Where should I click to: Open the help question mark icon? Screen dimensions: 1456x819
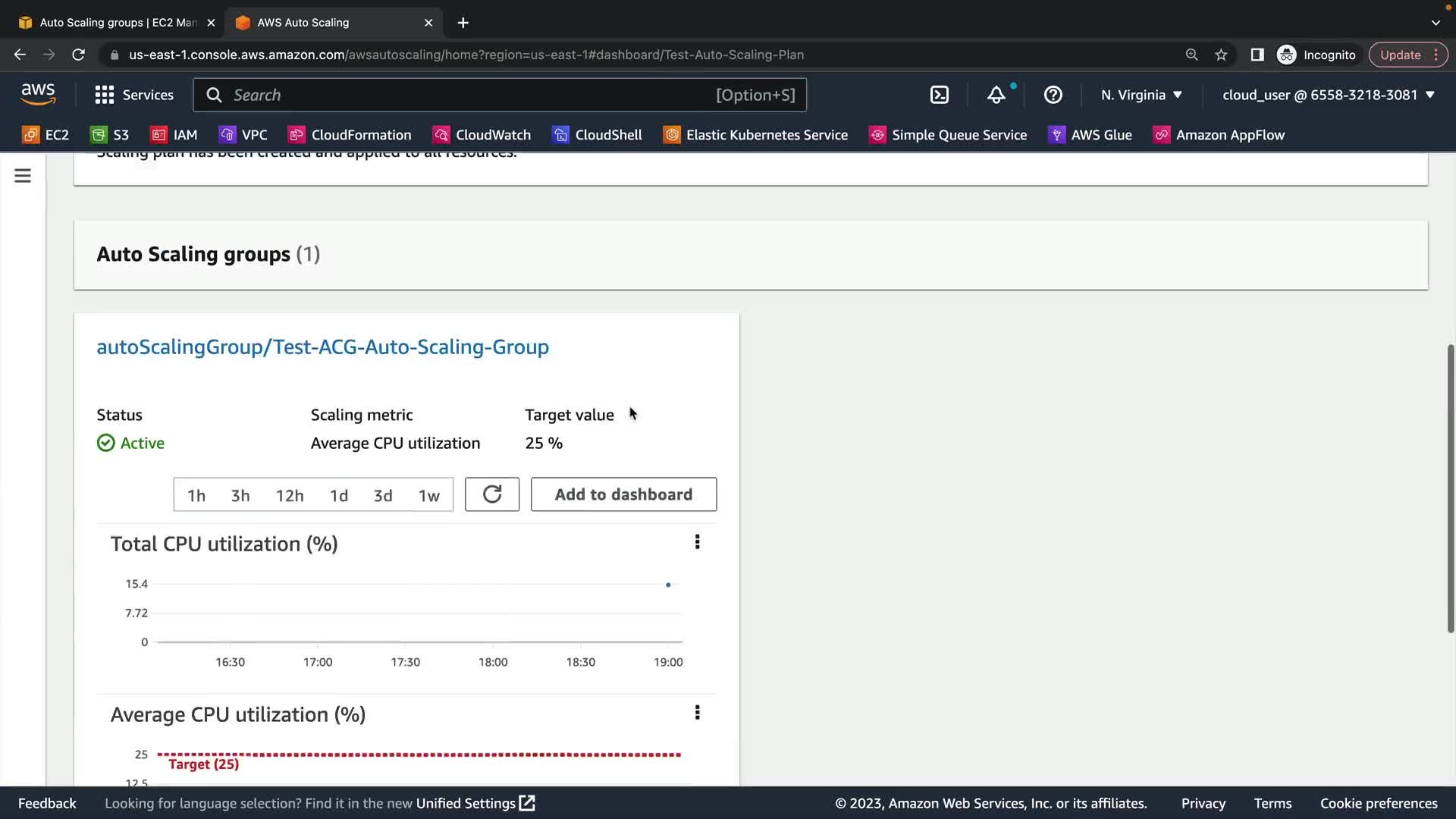point(1053,95)
